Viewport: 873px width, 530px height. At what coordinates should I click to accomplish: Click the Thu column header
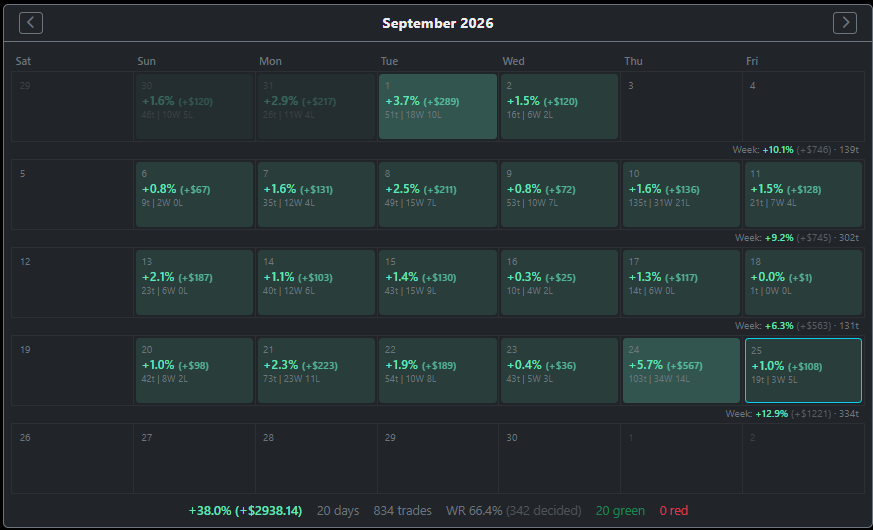coord(634,61)
